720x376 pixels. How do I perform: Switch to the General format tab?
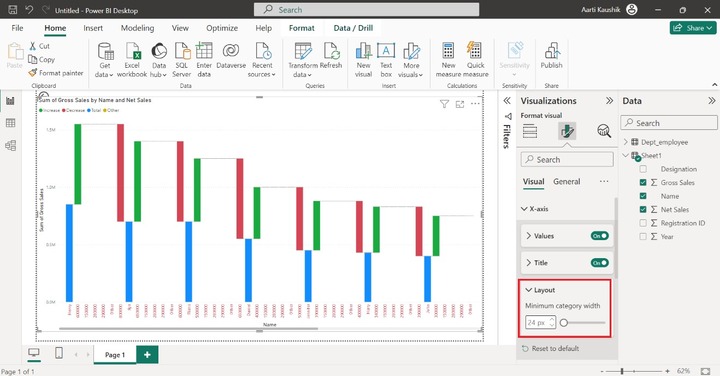[x=567, y=181]
